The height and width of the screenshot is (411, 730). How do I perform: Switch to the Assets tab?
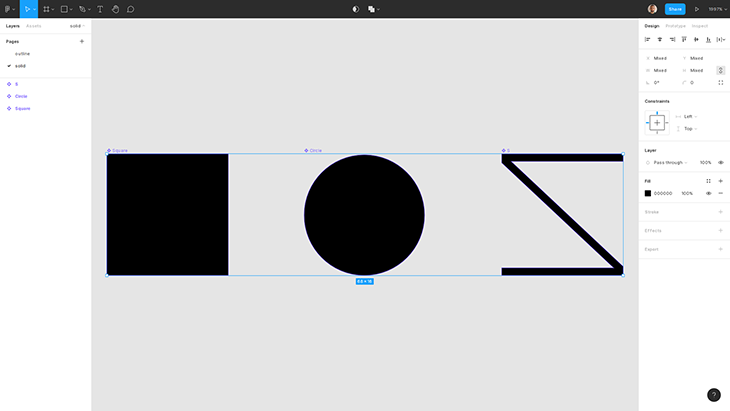pyautogui.click(x=34, y=26)
